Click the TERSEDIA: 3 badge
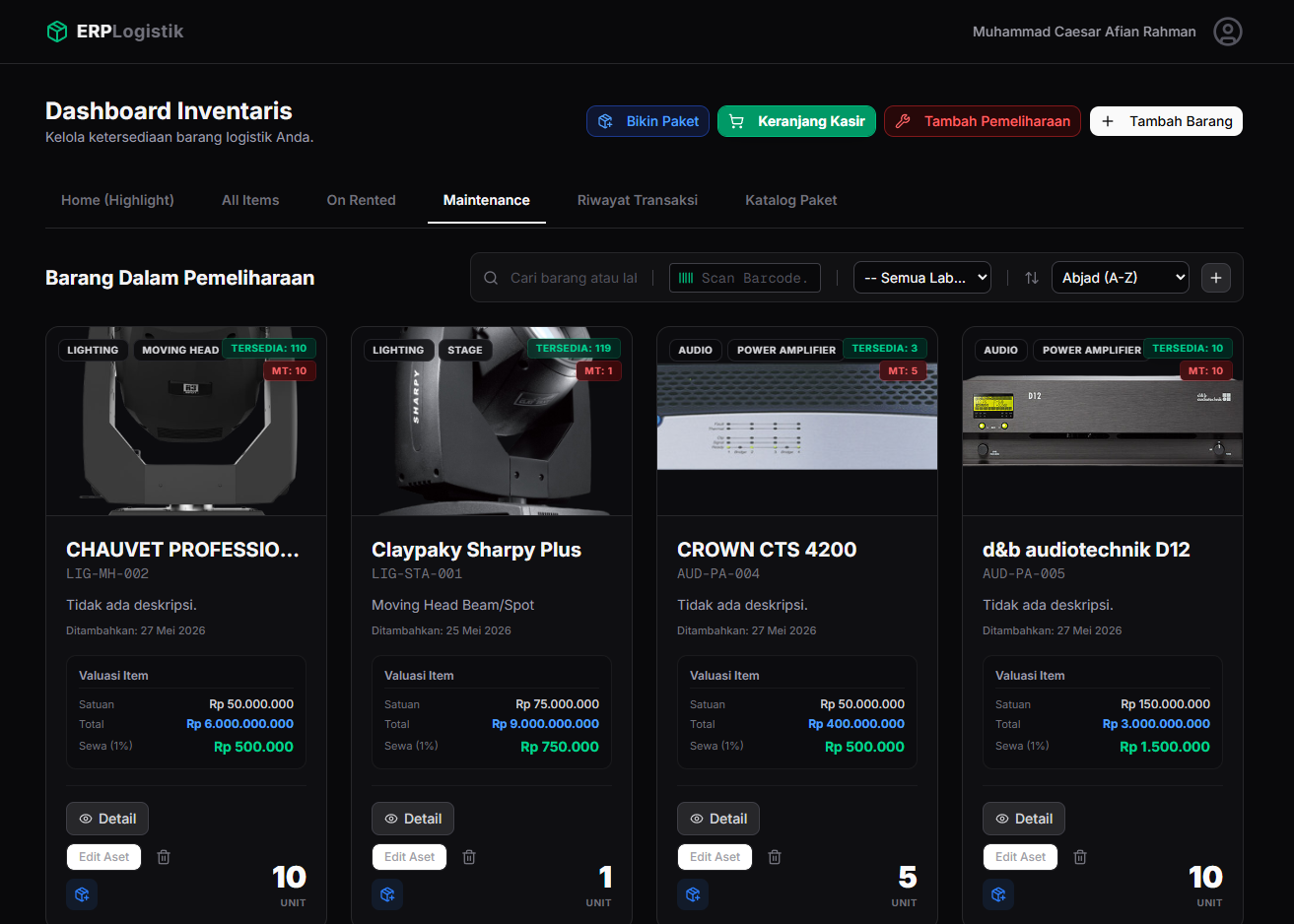Screen dimensions: 1294x924 tap(885, 348)
